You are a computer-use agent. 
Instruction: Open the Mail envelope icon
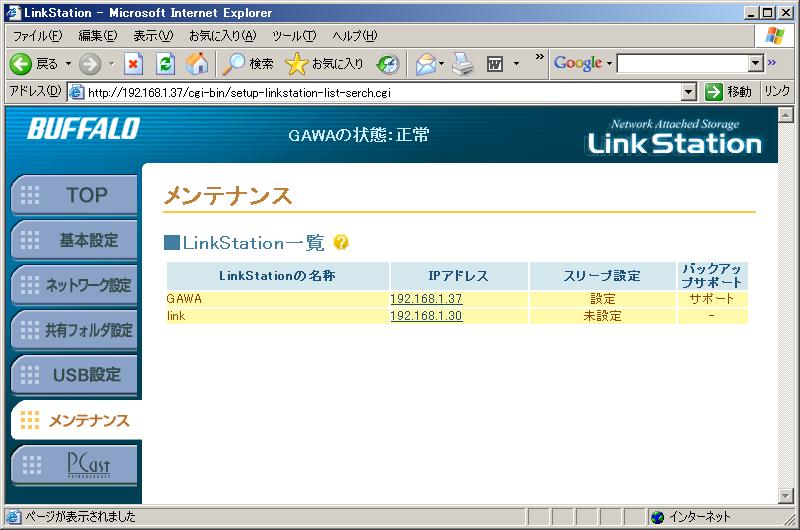tap(425, 64)
